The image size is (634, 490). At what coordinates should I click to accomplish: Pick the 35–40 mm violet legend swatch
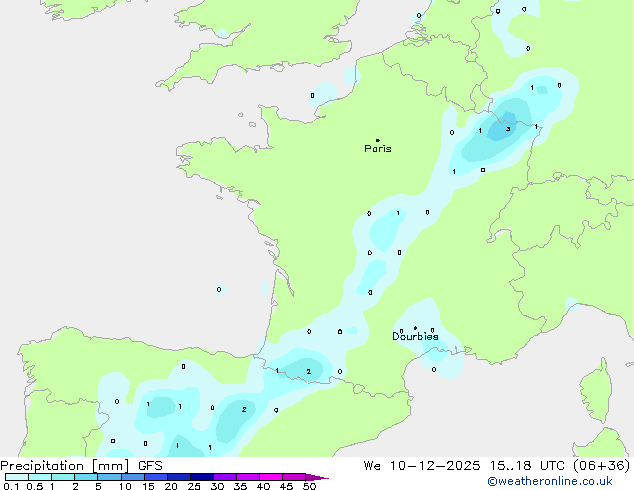tap(248, 477)
